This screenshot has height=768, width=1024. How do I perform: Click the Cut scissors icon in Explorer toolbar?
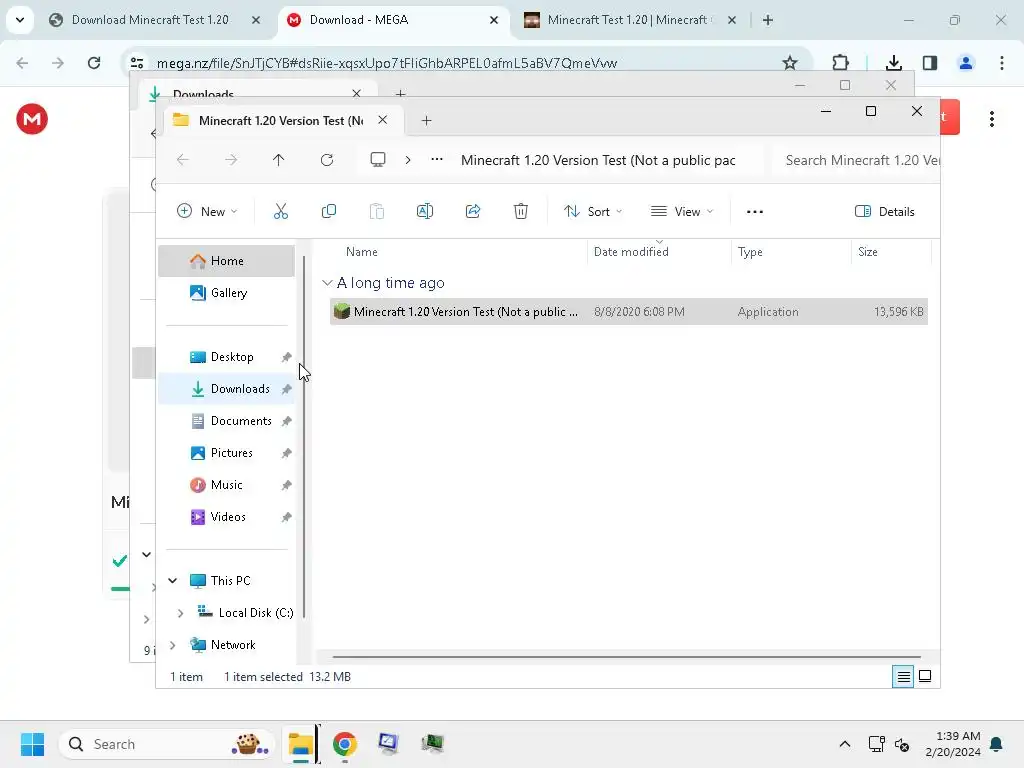(x=280, y=212)
